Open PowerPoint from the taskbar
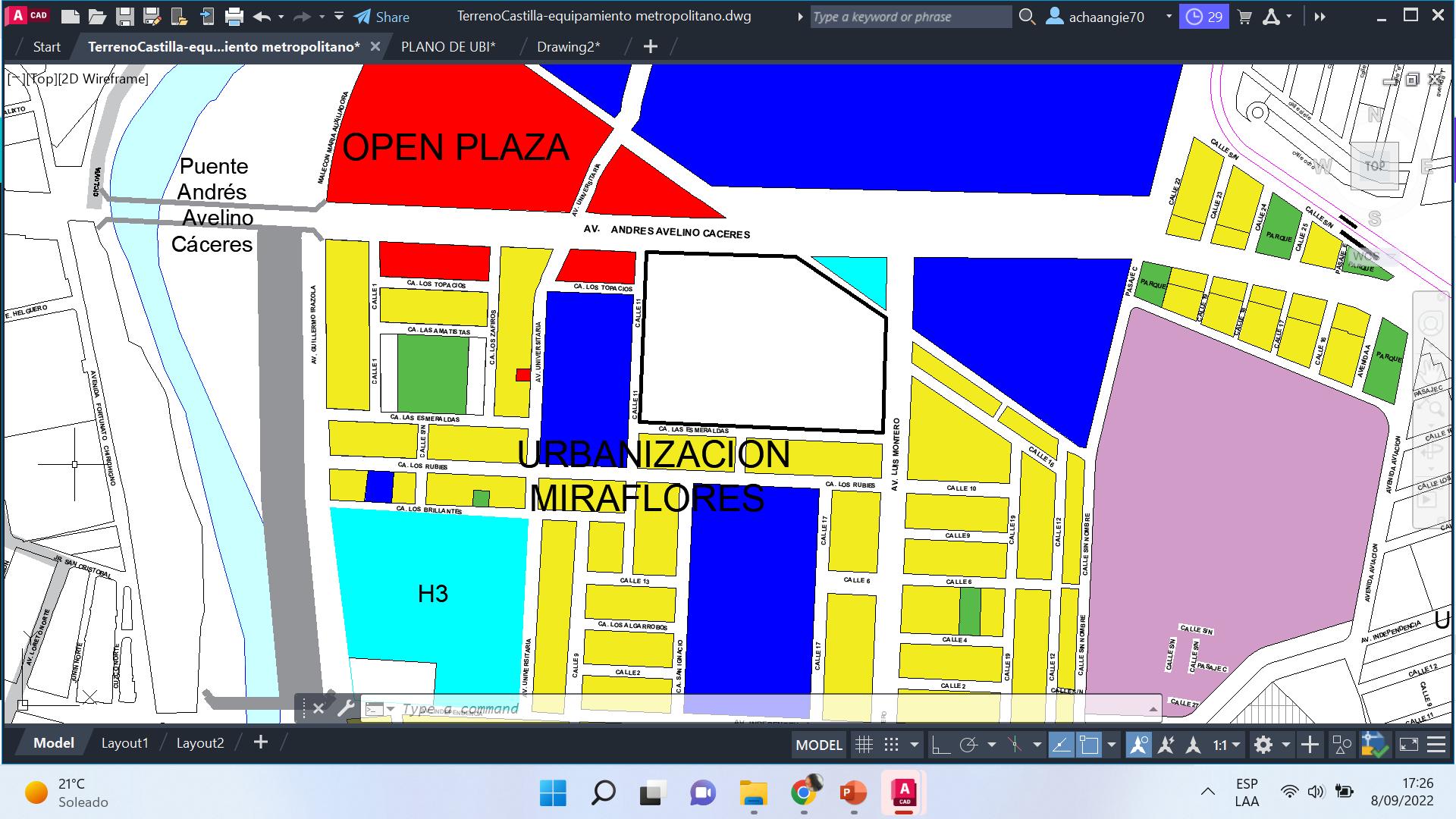This screenshot has width=1456, height=819. coord(854,794)
